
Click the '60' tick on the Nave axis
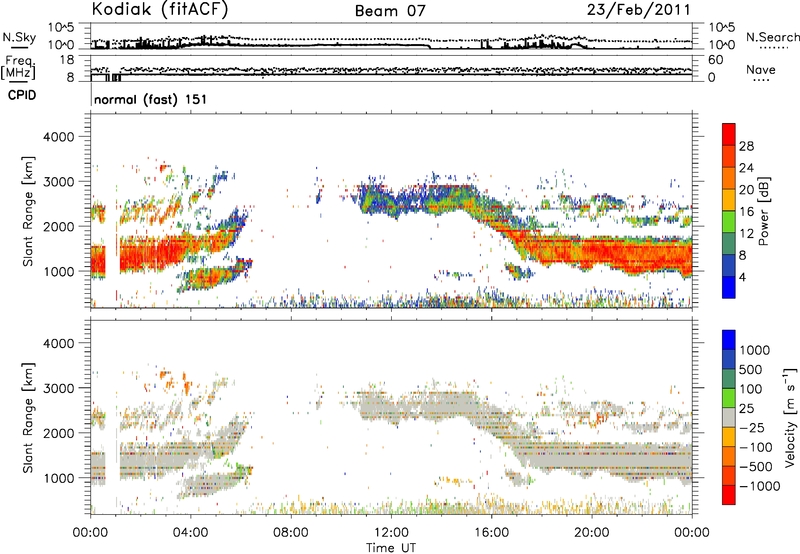715,60
